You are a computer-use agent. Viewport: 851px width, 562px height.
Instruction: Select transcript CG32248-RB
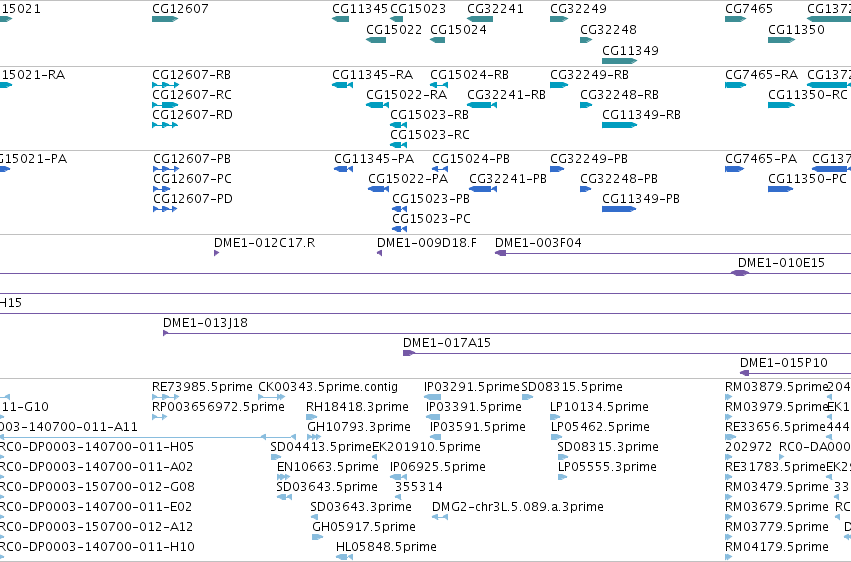tap(619, 95)
